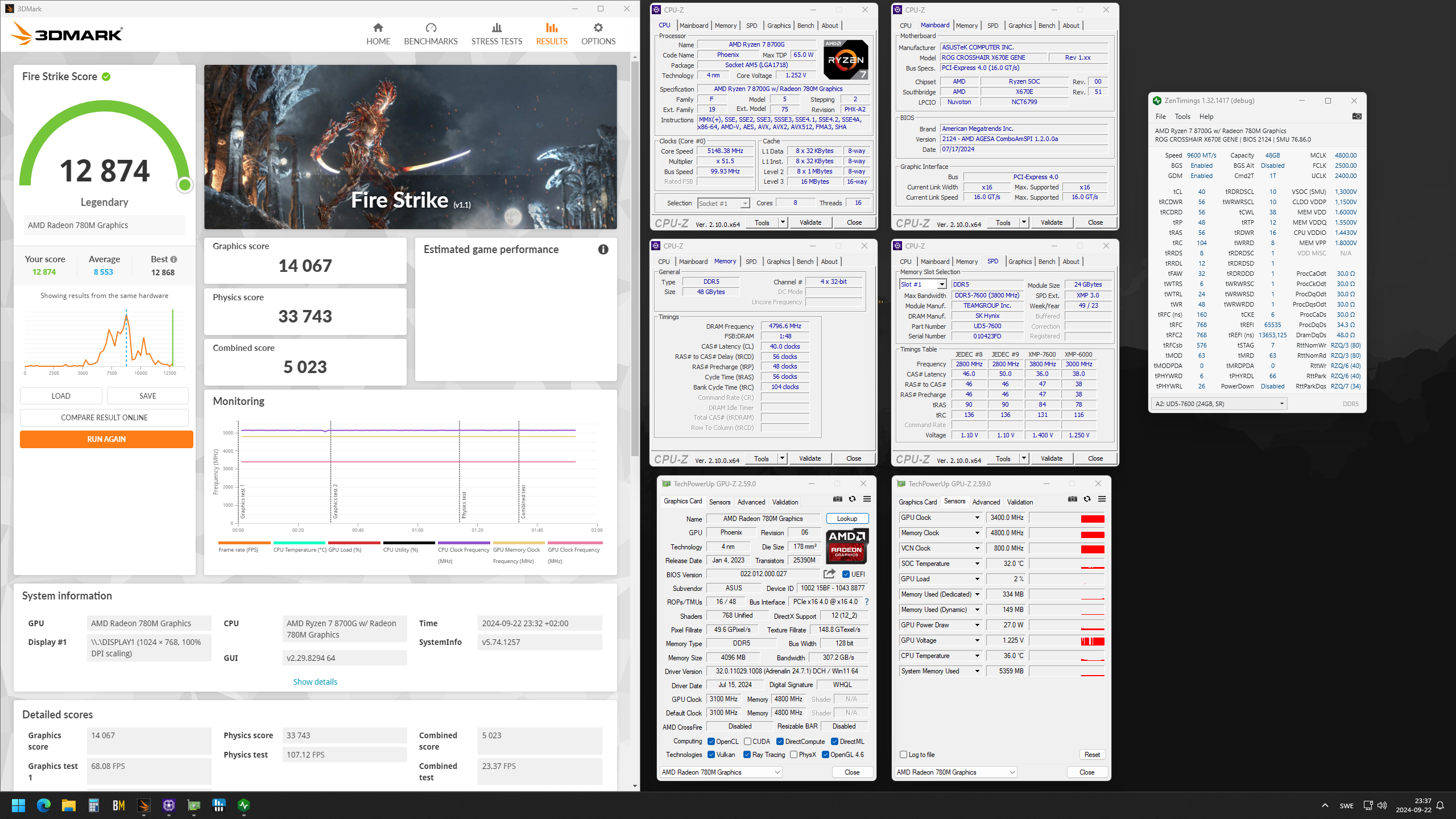Open the Tools dropdown arrow in CPU-Z CPU window
The image size is (1456, 819).
click(x=783, y=222)
